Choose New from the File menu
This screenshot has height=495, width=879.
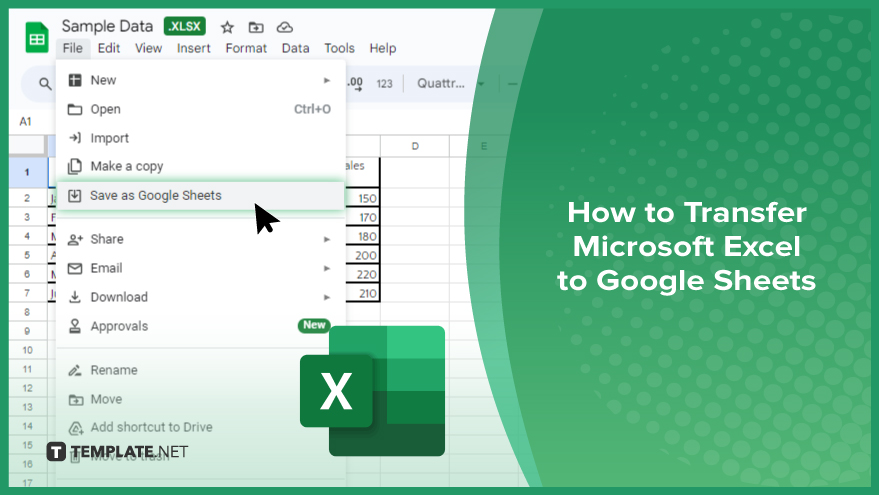click(x=201, y=80)
